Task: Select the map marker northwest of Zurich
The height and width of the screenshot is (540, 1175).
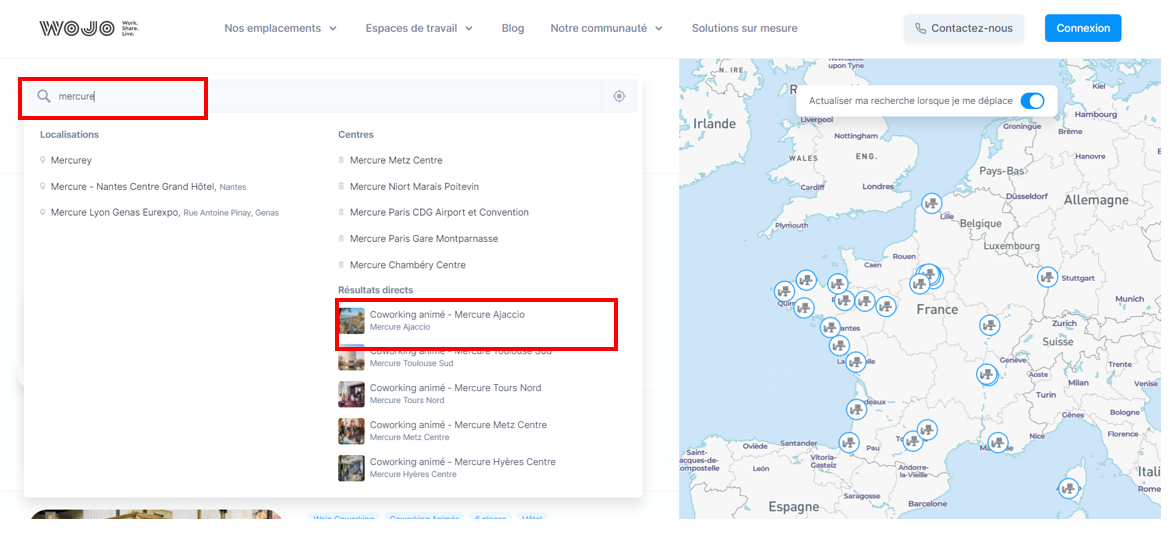Action: 990,326
